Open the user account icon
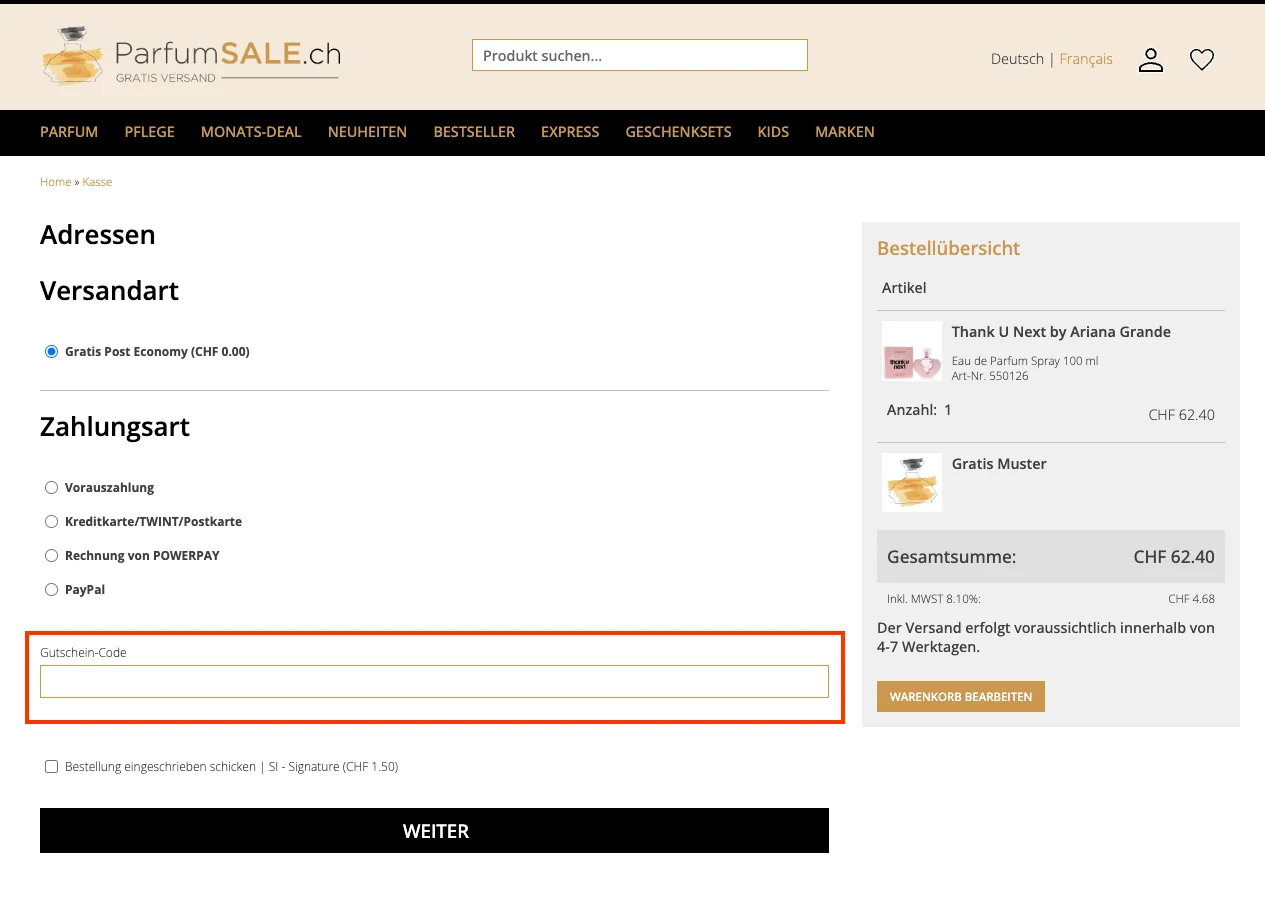Screen dimensions: 1265x900 (1151, 60)
